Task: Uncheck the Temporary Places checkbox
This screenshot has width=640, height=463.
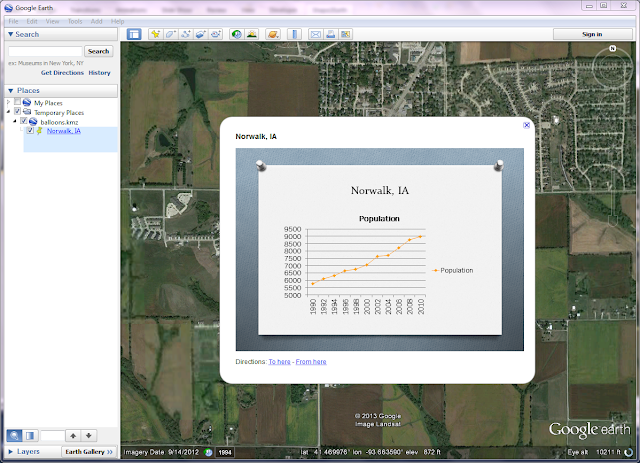Action: [17, 111]
